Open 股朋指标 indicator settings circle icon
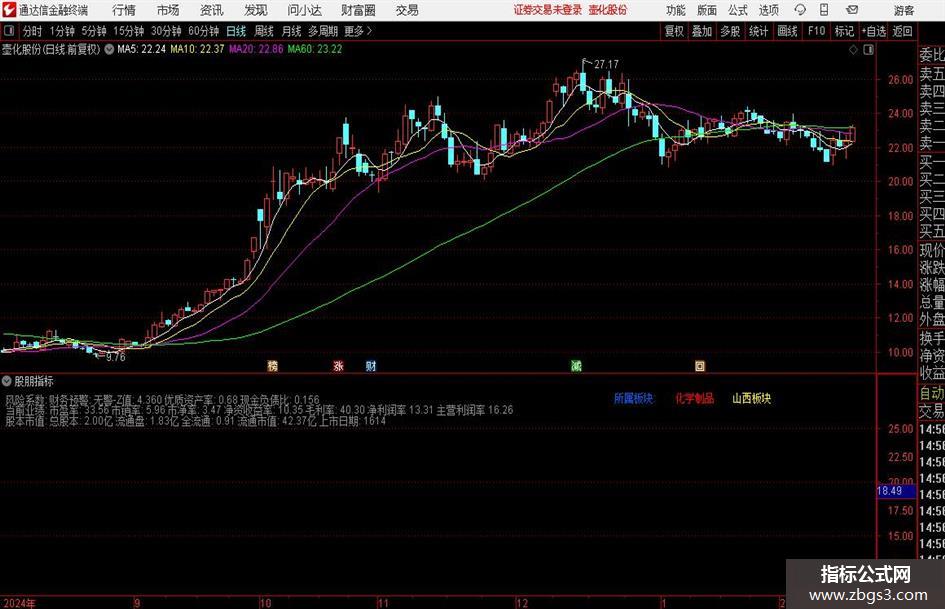This screenshot has width=945, height=609. pyautogui.click(x=7, y=381)
